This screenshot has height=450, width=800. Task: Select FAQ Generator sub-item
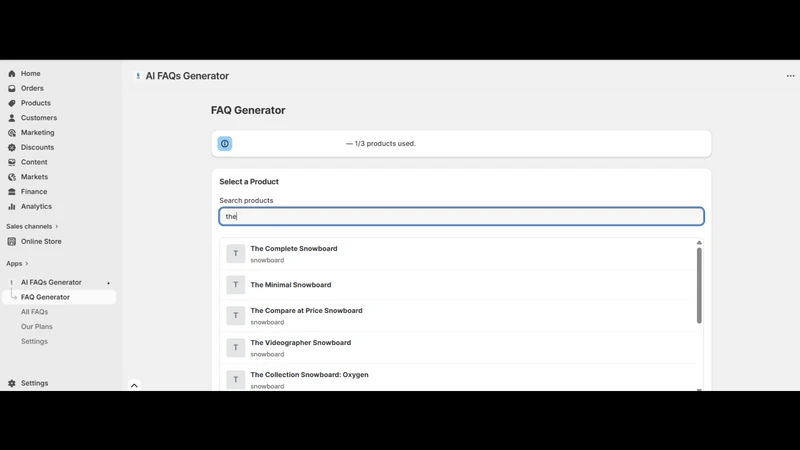click(59, 297)
